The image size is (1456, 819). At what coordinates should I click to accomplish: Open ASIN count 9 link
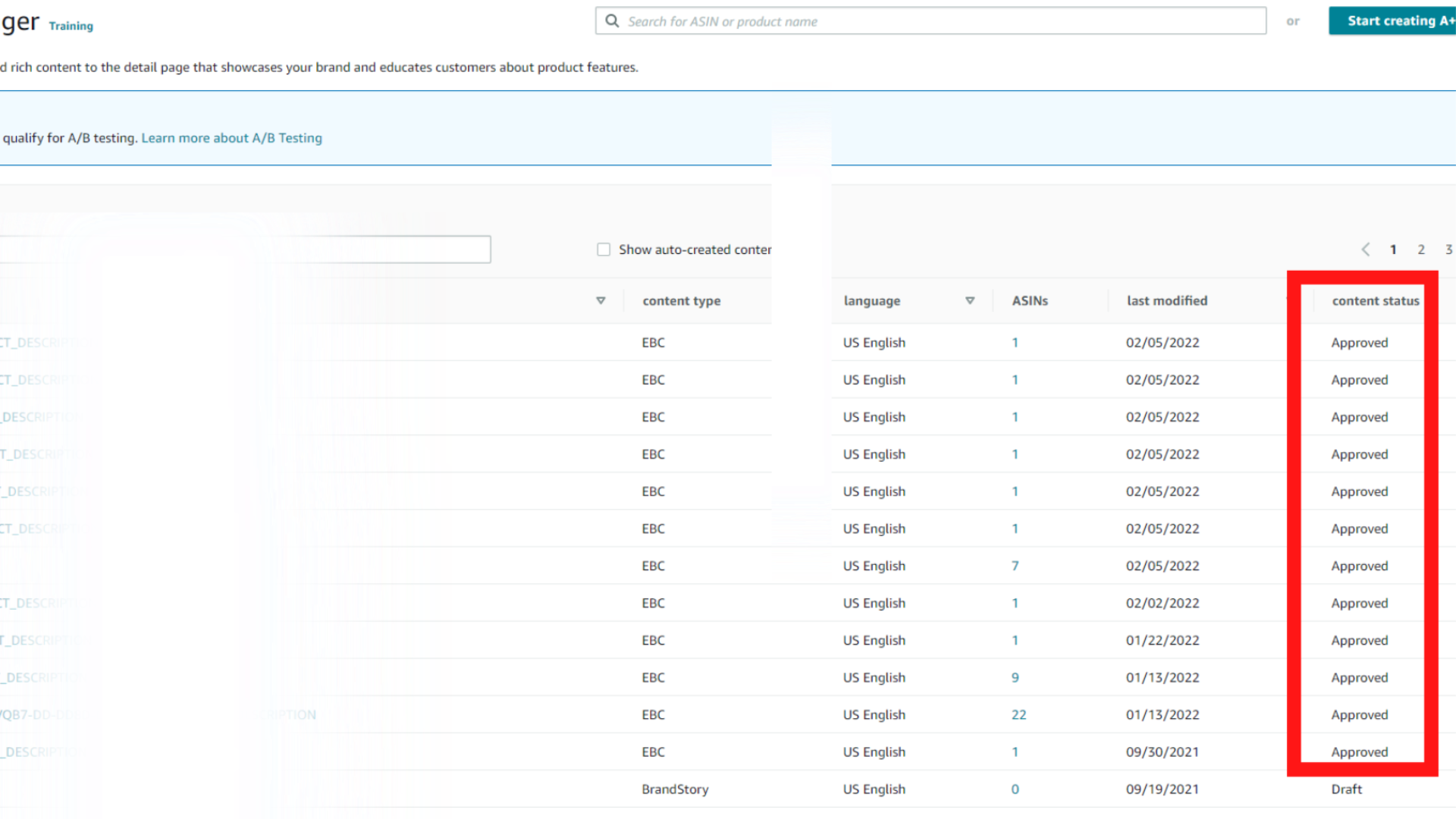pyautogui.click(x=1015, y=678)
